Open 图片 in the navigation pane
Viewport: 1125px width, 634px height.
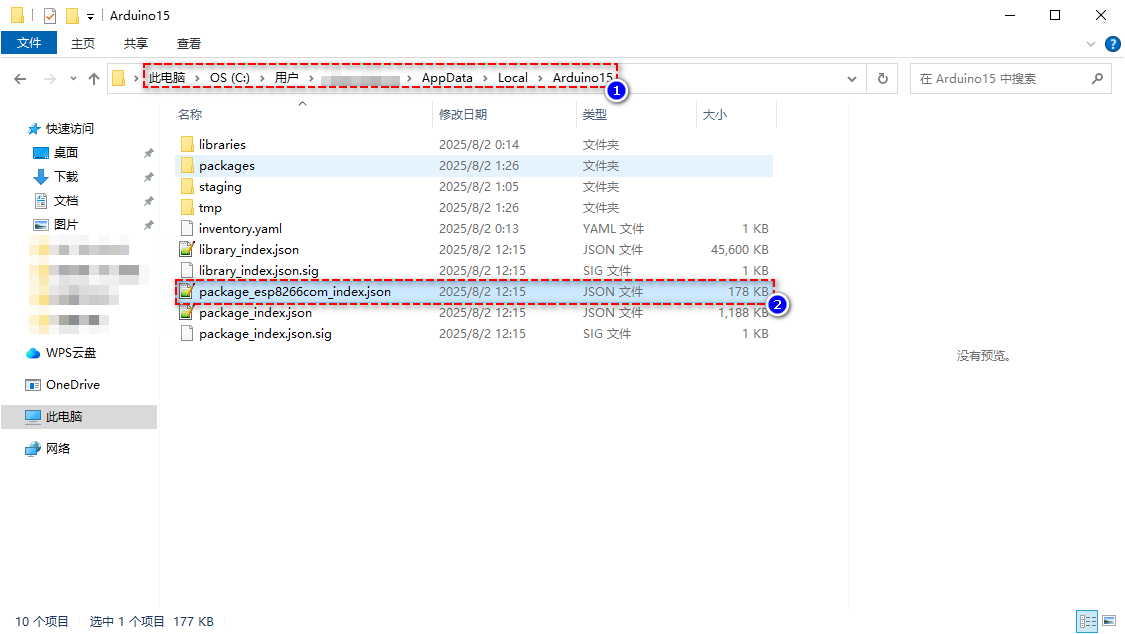[x=66, y=224]
